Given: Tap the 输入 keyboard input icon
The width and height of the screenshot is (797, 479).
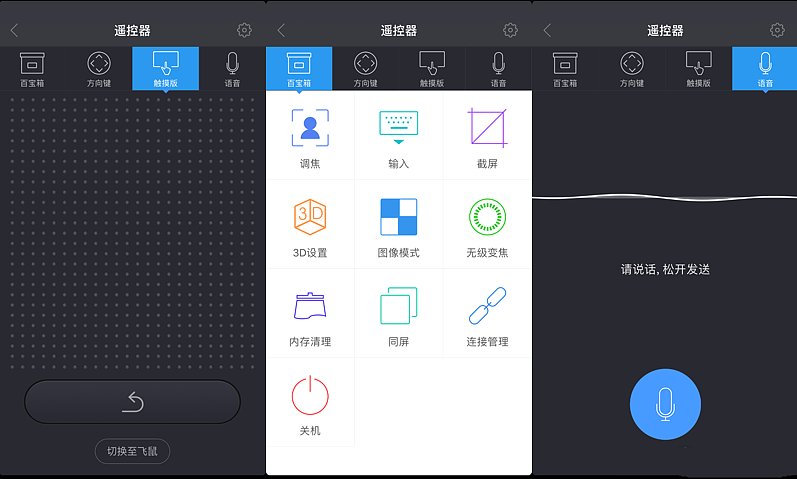Looking at the screenshot, I should point(398,135).
